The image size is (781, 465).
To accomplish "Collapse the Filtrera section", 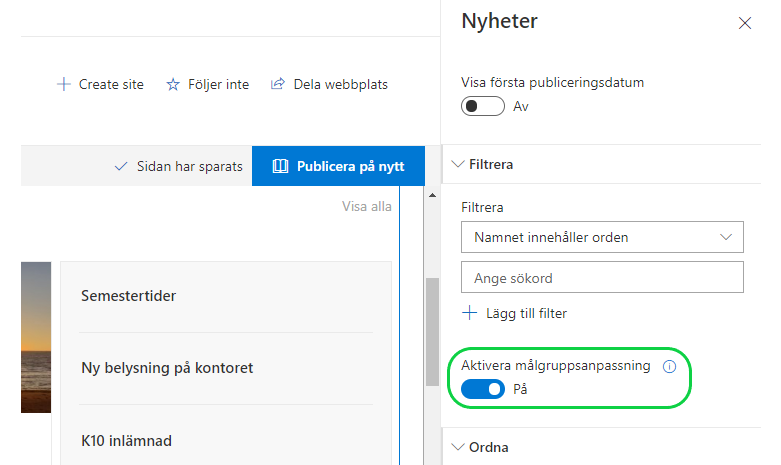I will [460, 164].
